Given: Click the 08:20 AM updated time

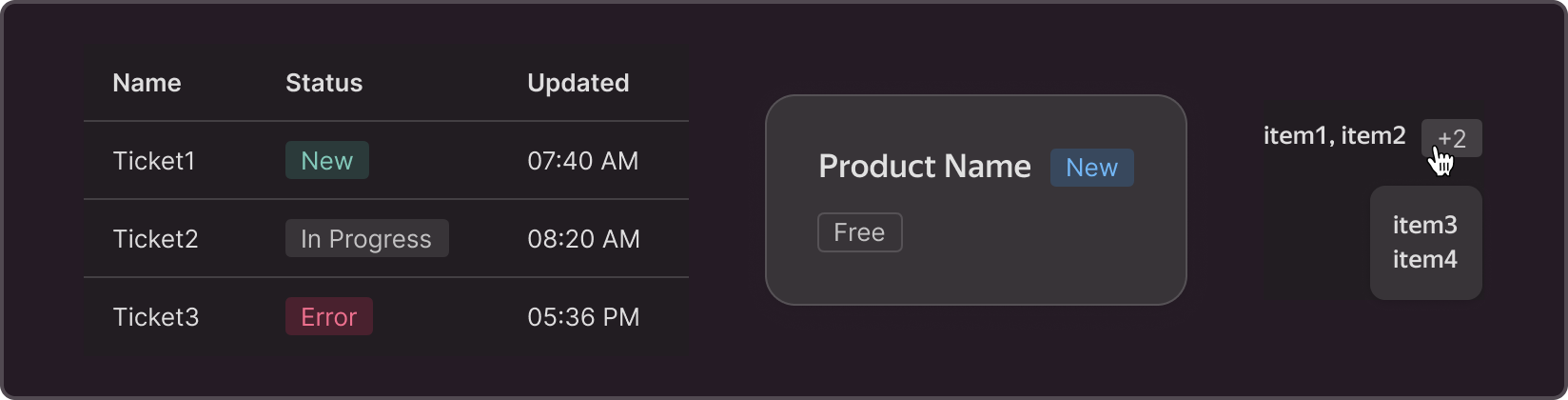Looking at the screenshot, I should click(x=583, y=239).
